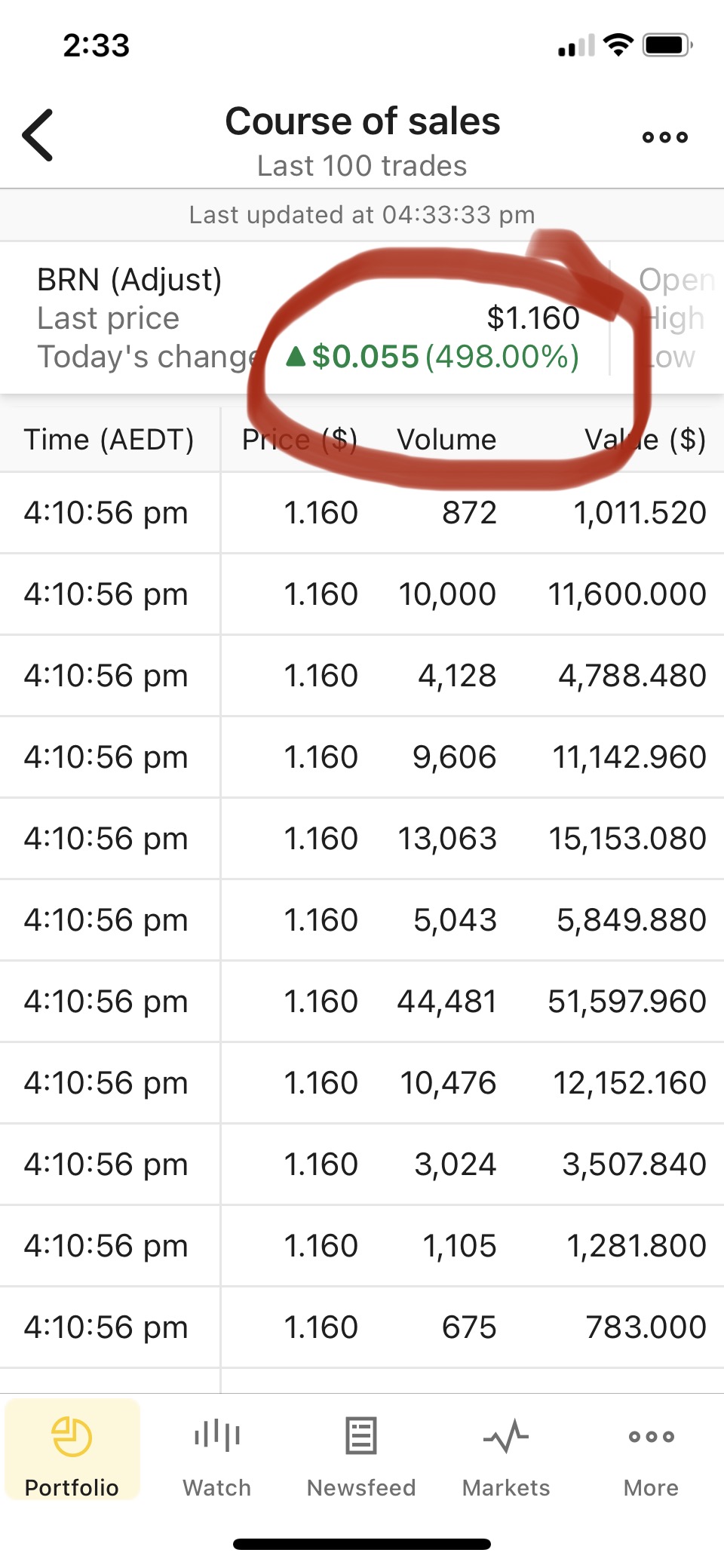Tap the iOS home indicator bar
The image size is (724, 1568).
pyautogui.click(x=362, y=1545)
